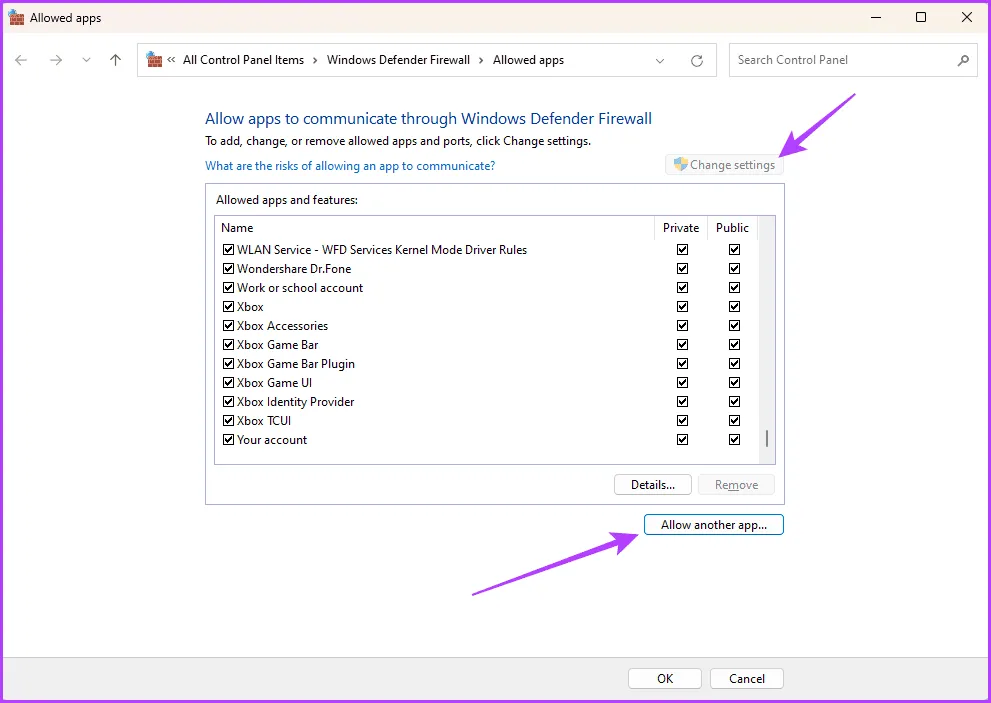This screenshot has height=703, width=991.
Task: Click the shield icon on Change settings
Action: tap(681, 164)
